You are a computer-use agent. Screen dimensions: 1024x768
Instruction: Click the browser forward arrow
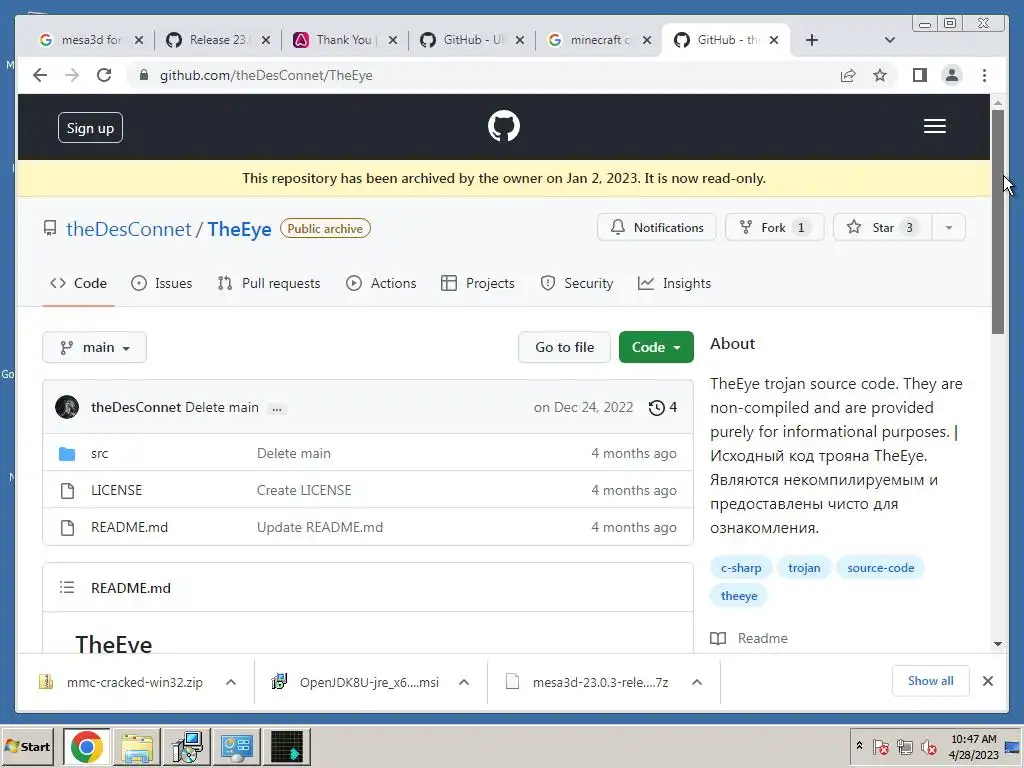pyautogui.click(x=72, y=75)
